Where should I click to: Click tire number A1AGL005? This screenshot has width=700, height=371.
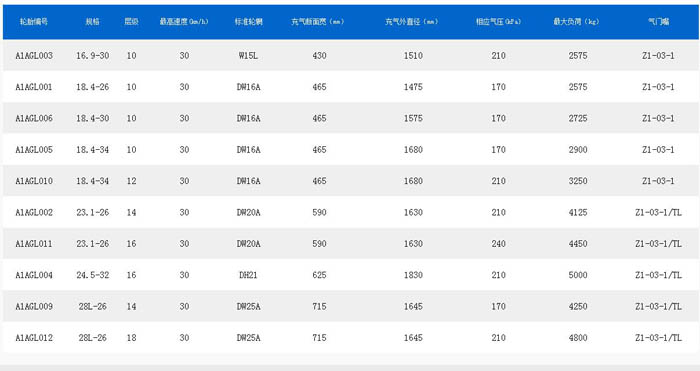pos(34,150)
